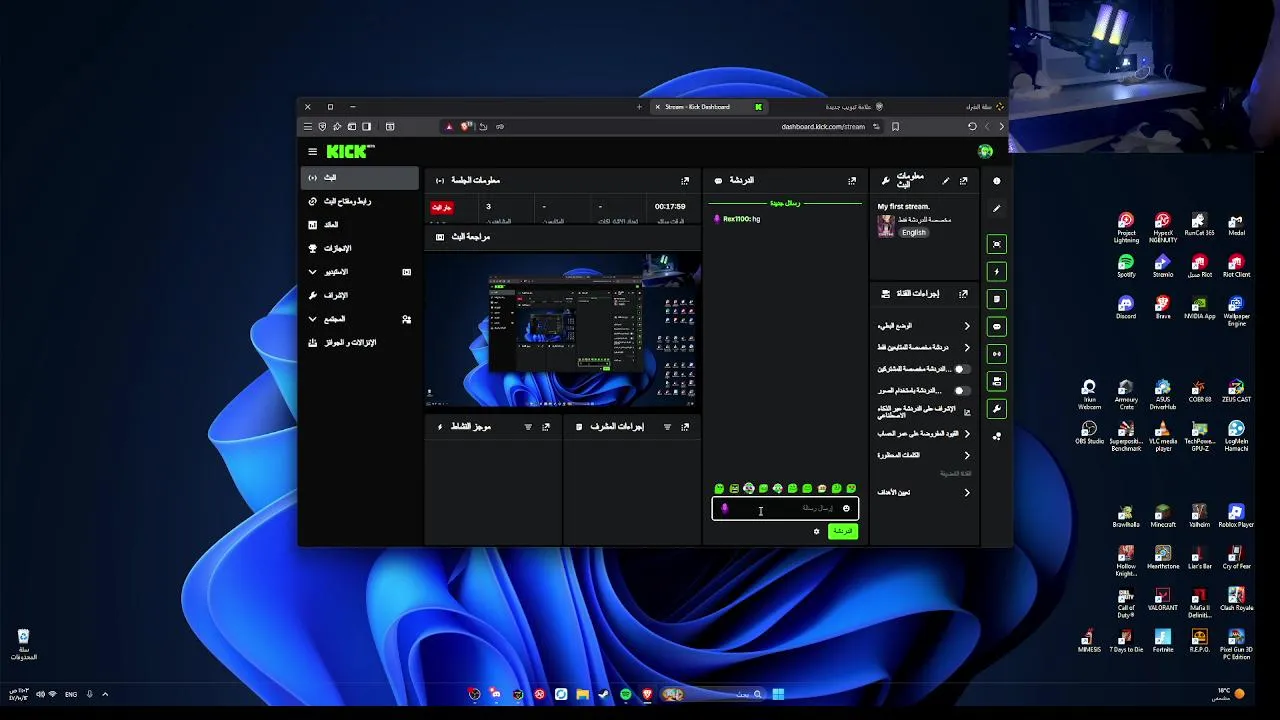Open the Kick hamburger menu
Viewport: 1280px width, 720px height.
(313, 152)
